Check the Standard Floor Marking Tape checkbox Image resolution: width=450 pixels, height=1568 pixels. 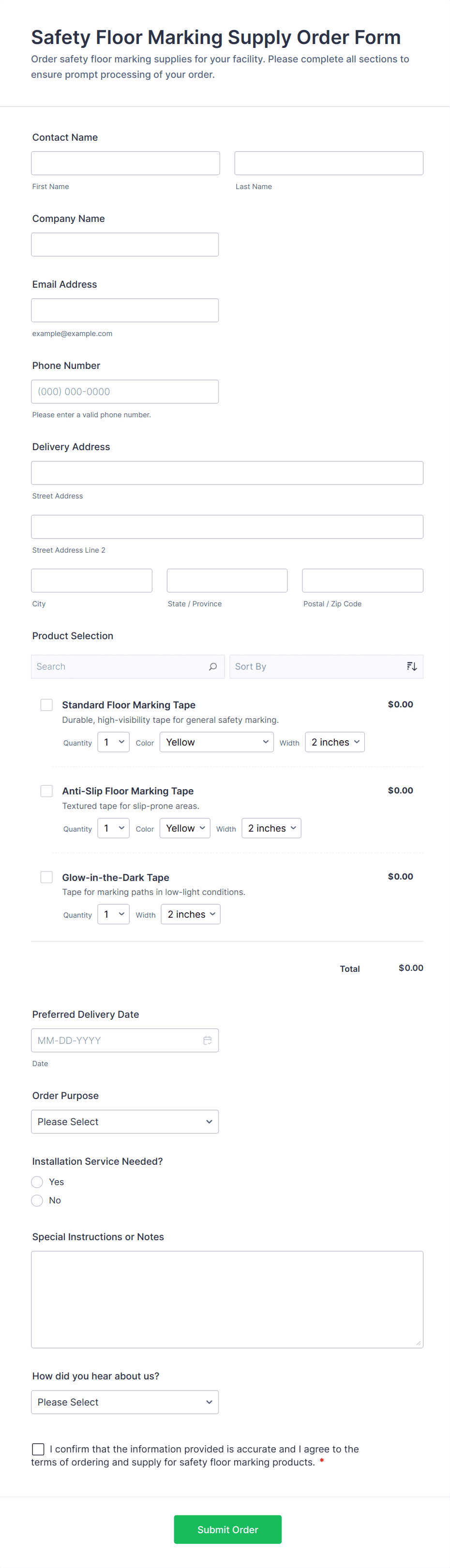(46, 705)
